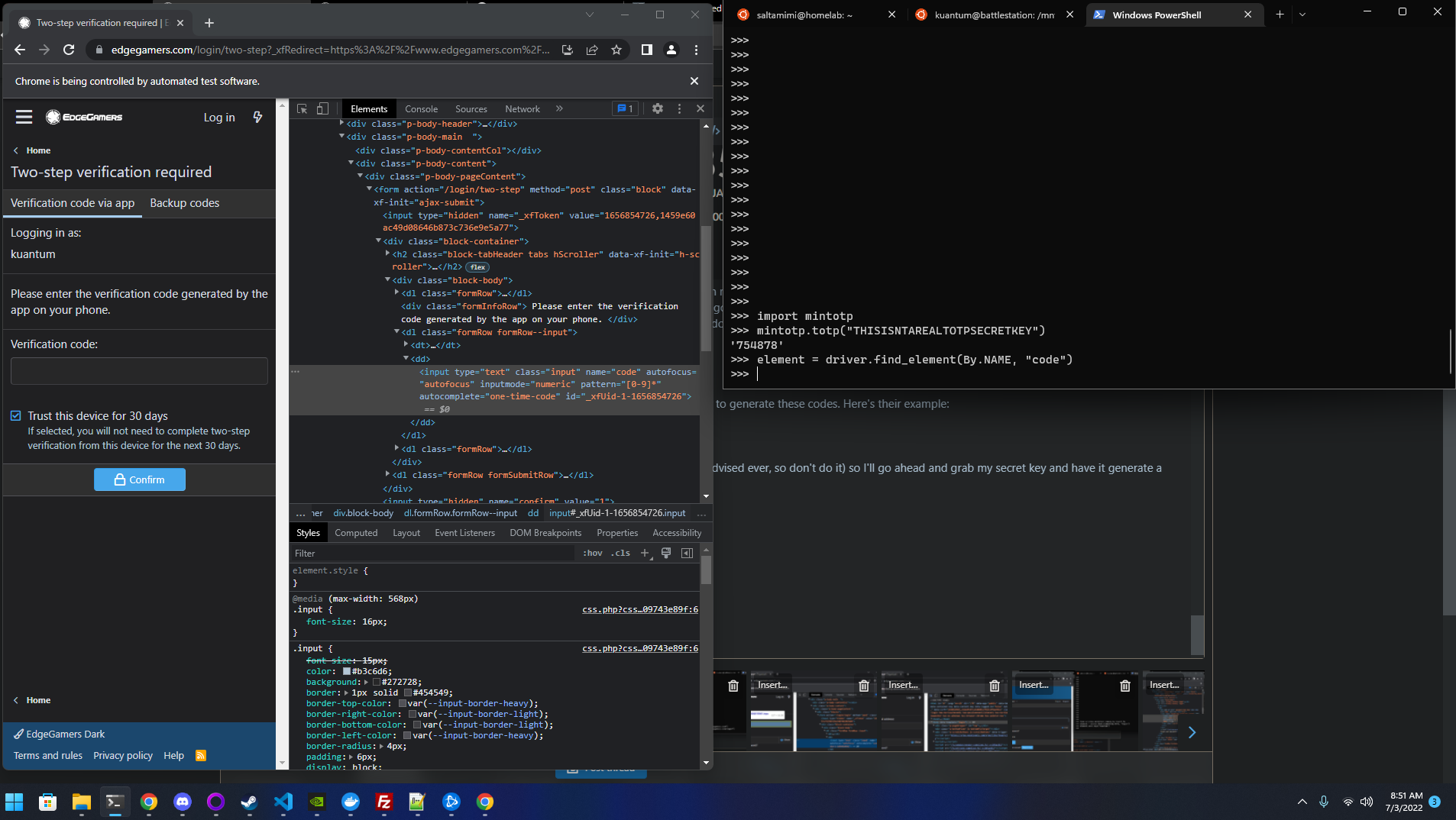Open Visual Studio Code from the taskbar
Viewport: 1456px width, 820px height.
(283, 802)
